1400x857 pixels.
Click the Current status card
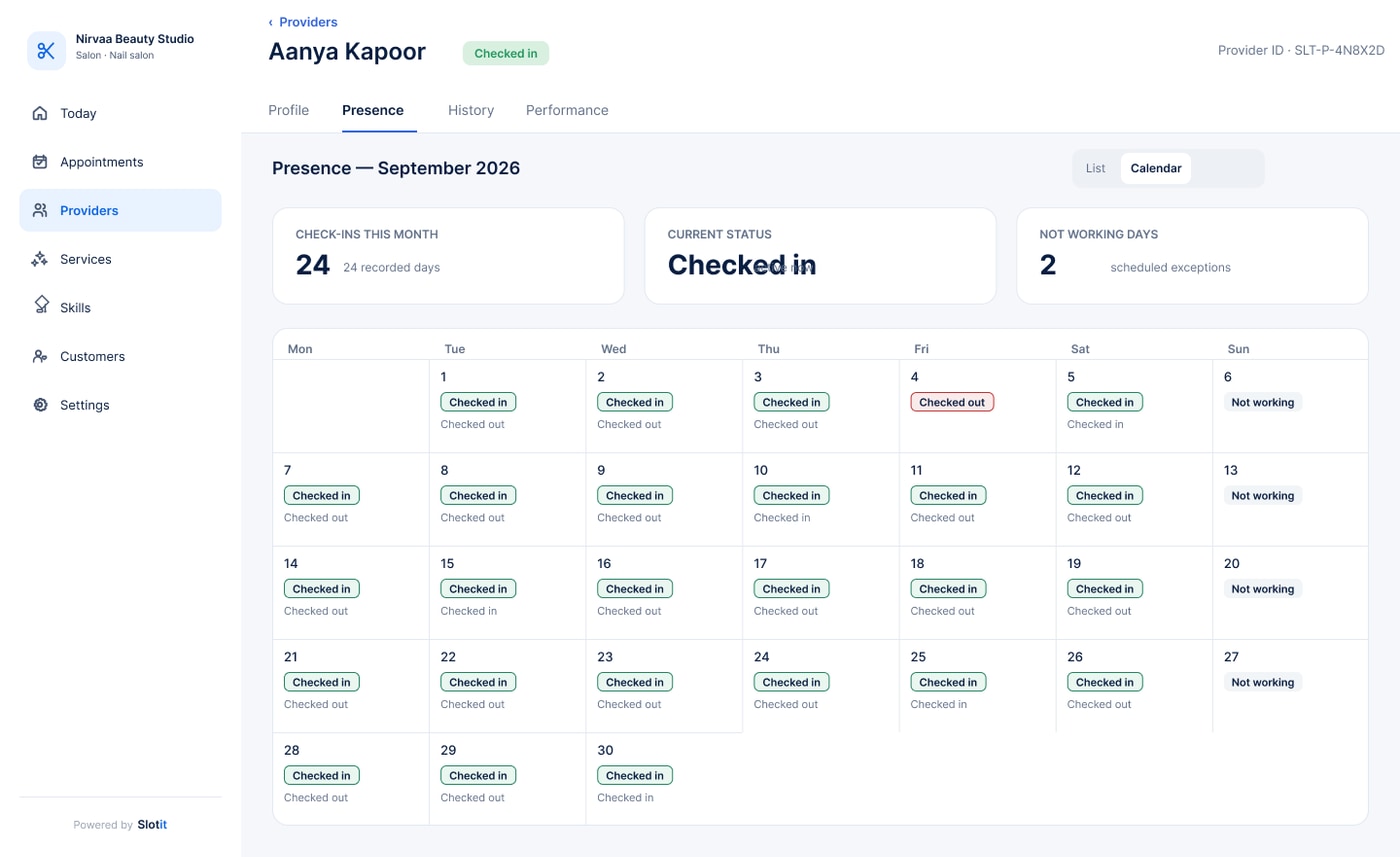(x=820, y=256)
